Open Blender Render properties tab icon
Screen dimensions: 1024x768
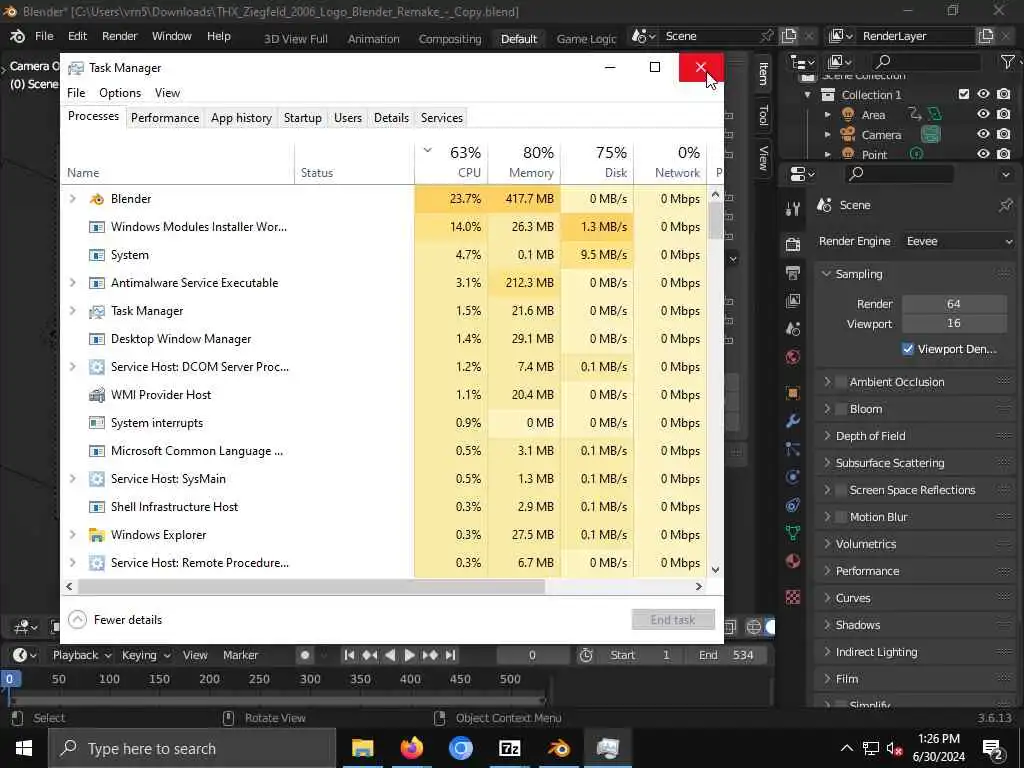pos(793,245)
